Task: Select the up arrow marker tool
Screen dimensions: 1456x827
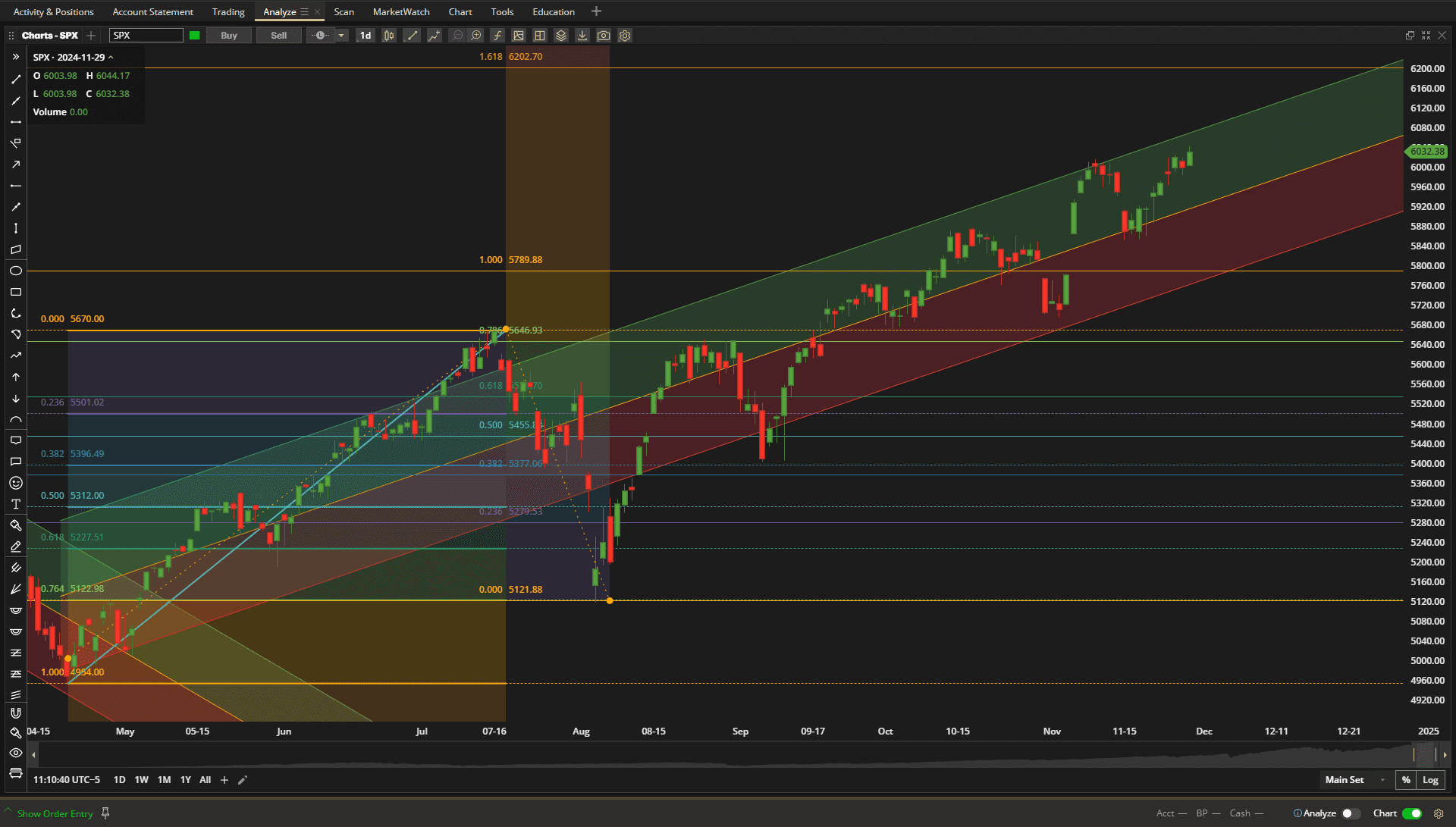Action: click(15, 377)
